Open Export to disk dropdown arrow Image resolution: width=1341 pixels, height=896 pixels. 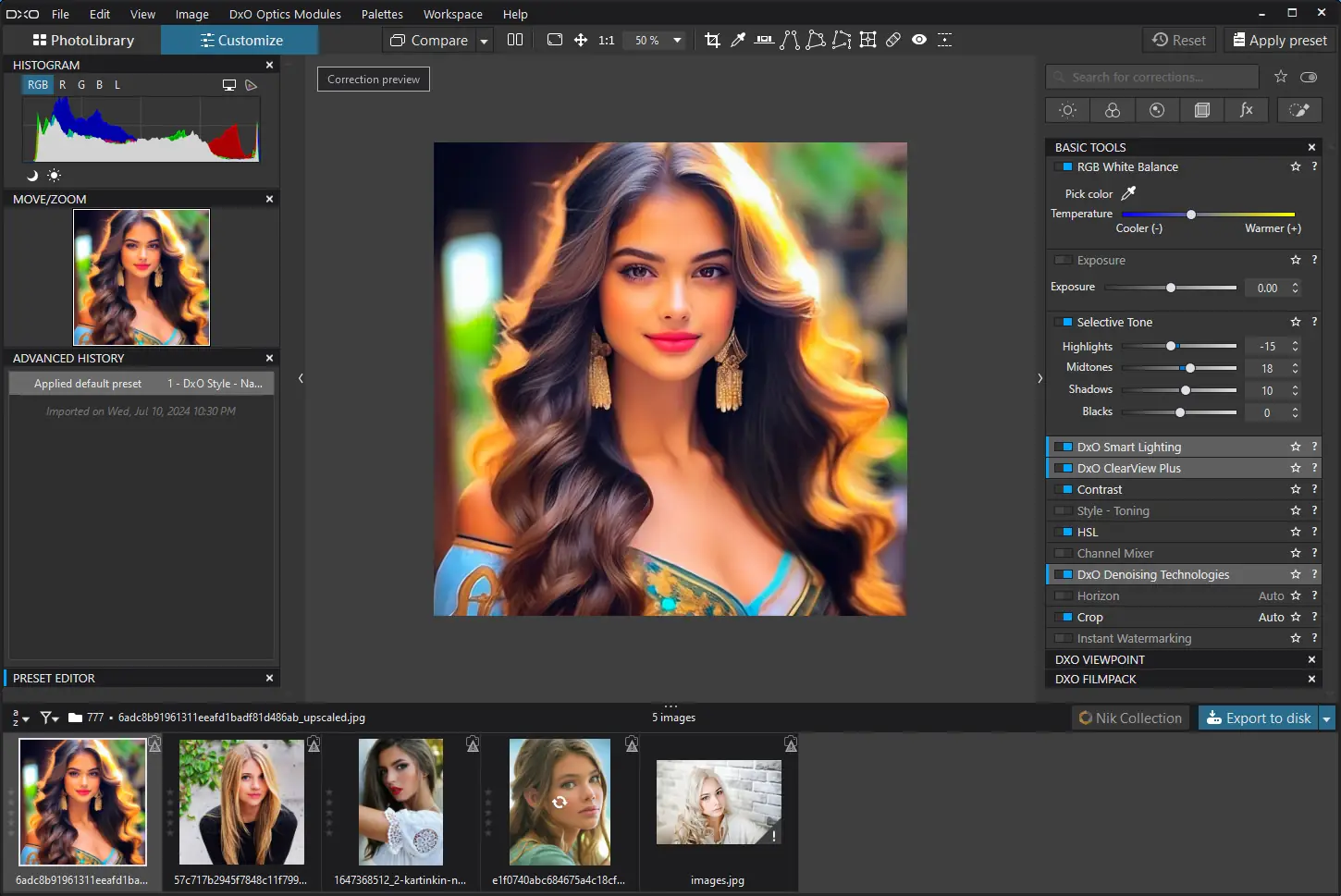[x=1327, y=718]
